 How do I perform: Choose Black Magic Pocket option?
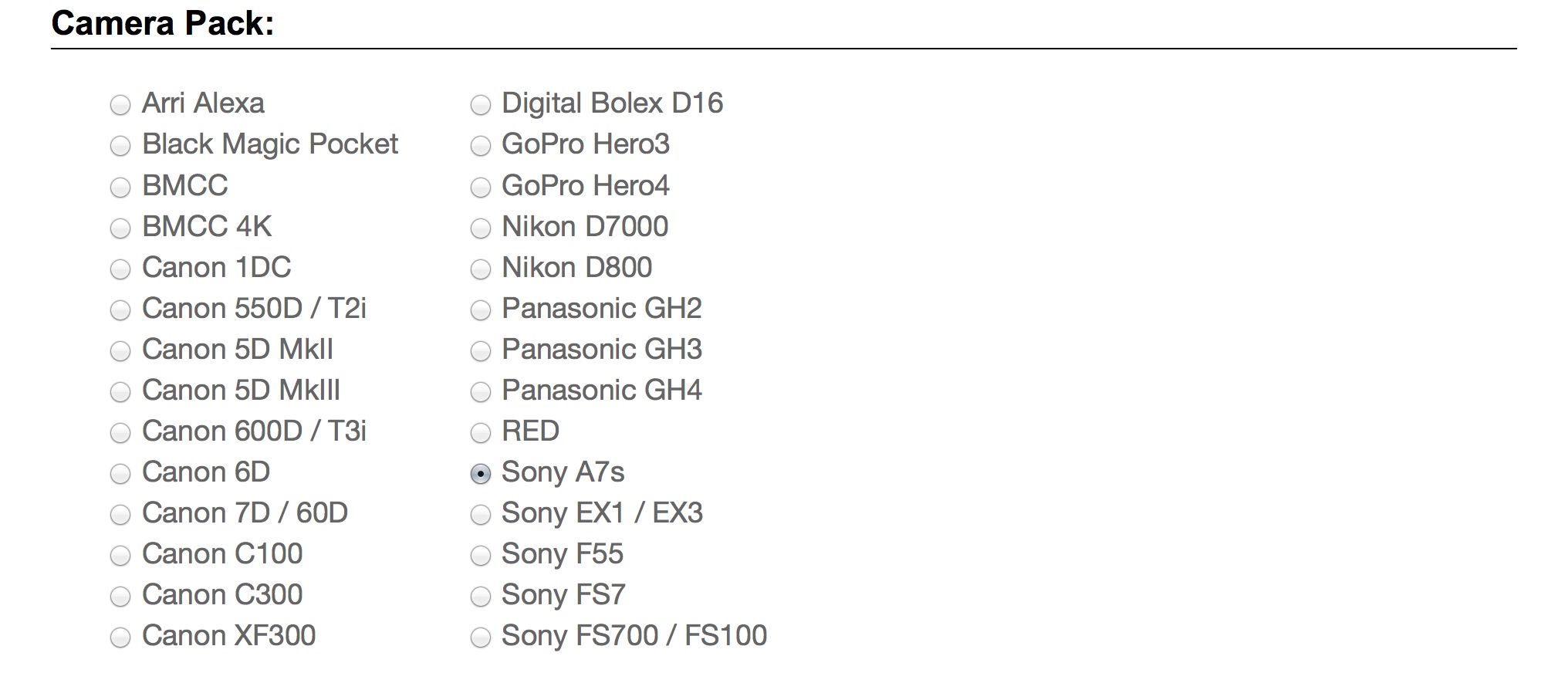point(120,145)
